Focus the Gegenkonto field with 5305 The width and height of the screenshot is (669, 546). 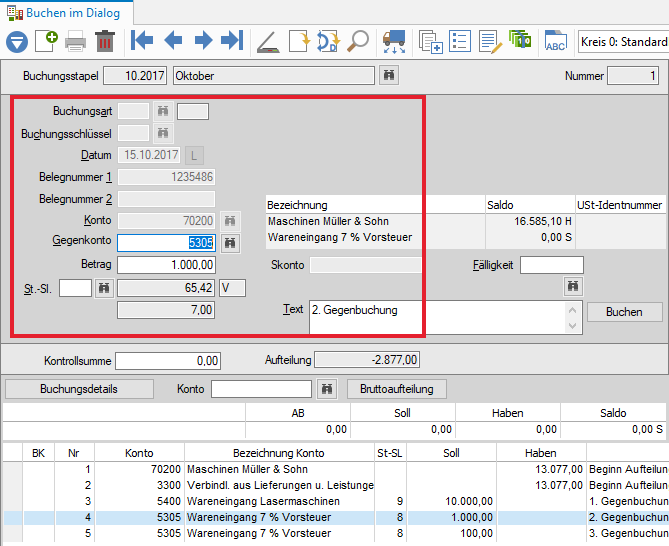tap(166, 243)
